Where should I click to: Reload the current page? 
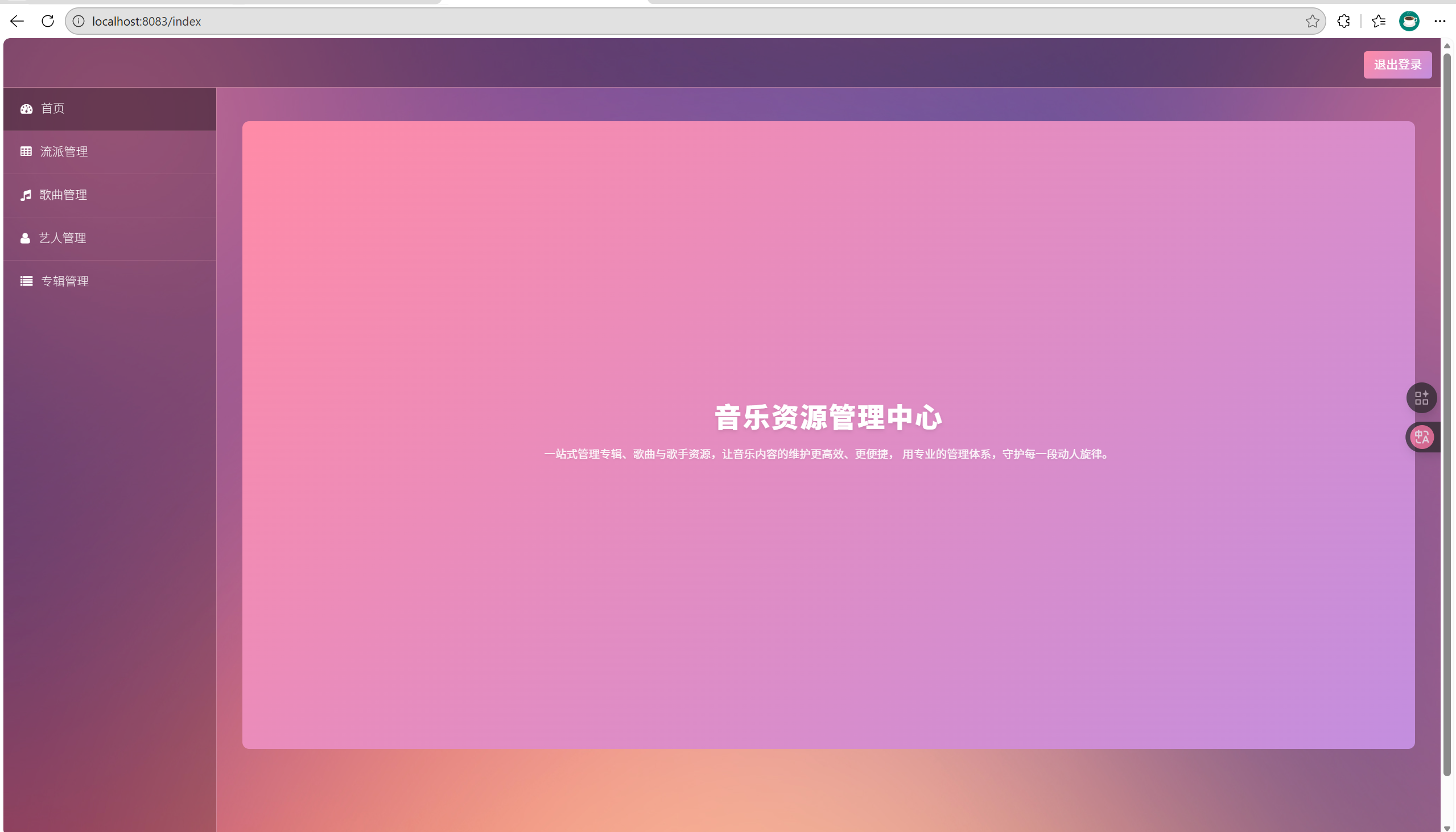(x=48, y=21)
